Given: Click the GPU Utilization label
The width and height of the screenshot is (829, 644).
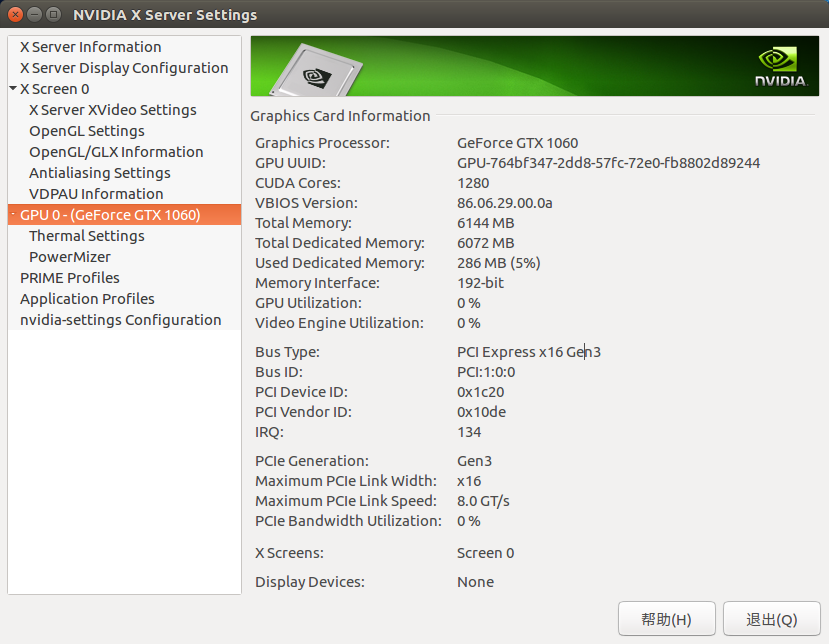Looking at the screenshot, I should 308,303.
